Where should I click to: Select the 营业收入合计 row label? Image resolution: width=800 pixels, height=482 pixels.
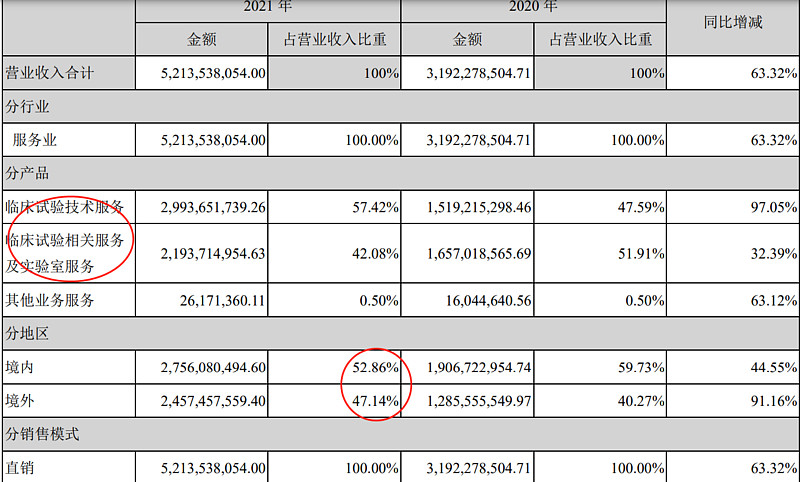click(x=49, y=73)
